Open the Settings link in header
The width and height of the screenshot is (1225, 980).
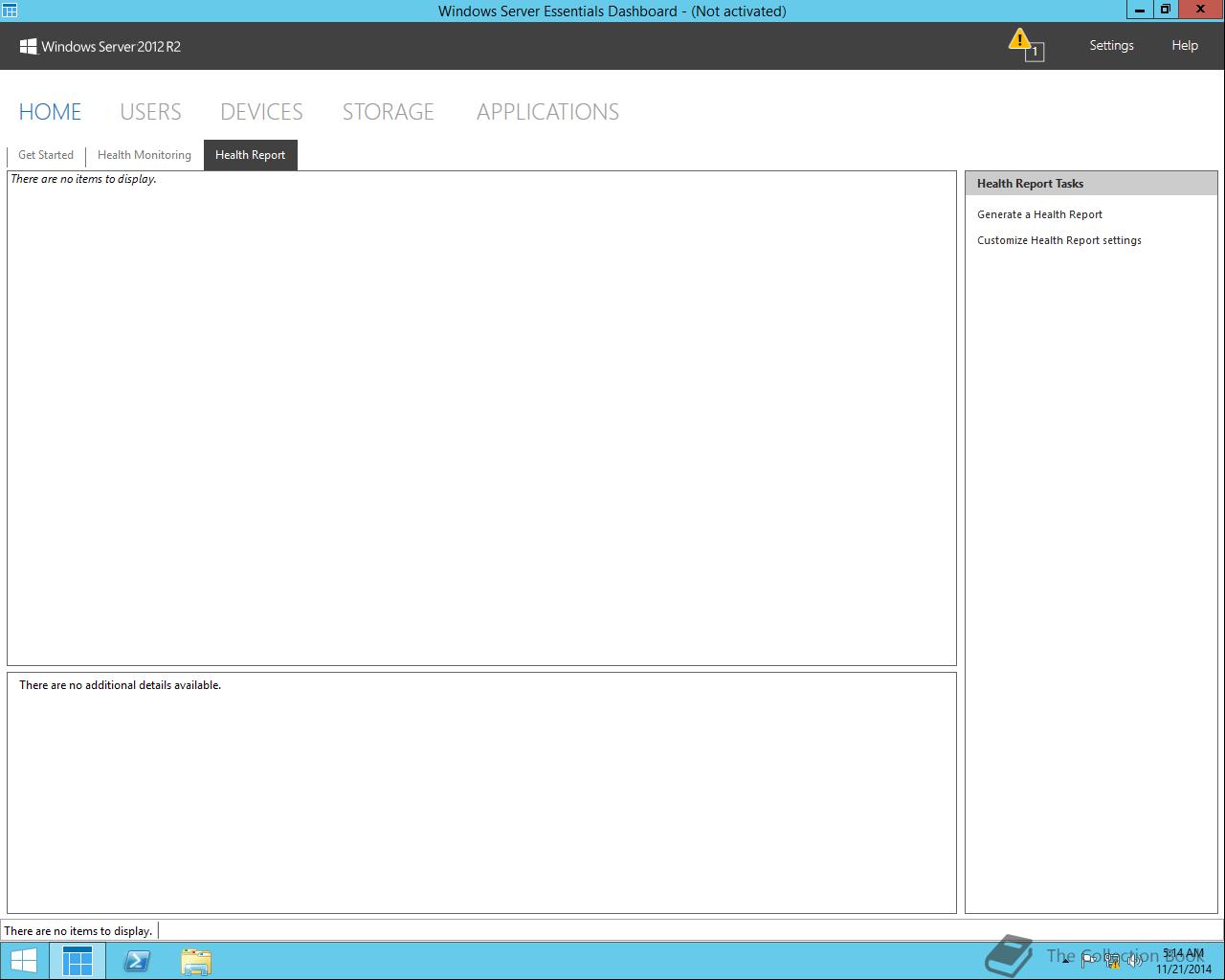(x=1111, y=45)
